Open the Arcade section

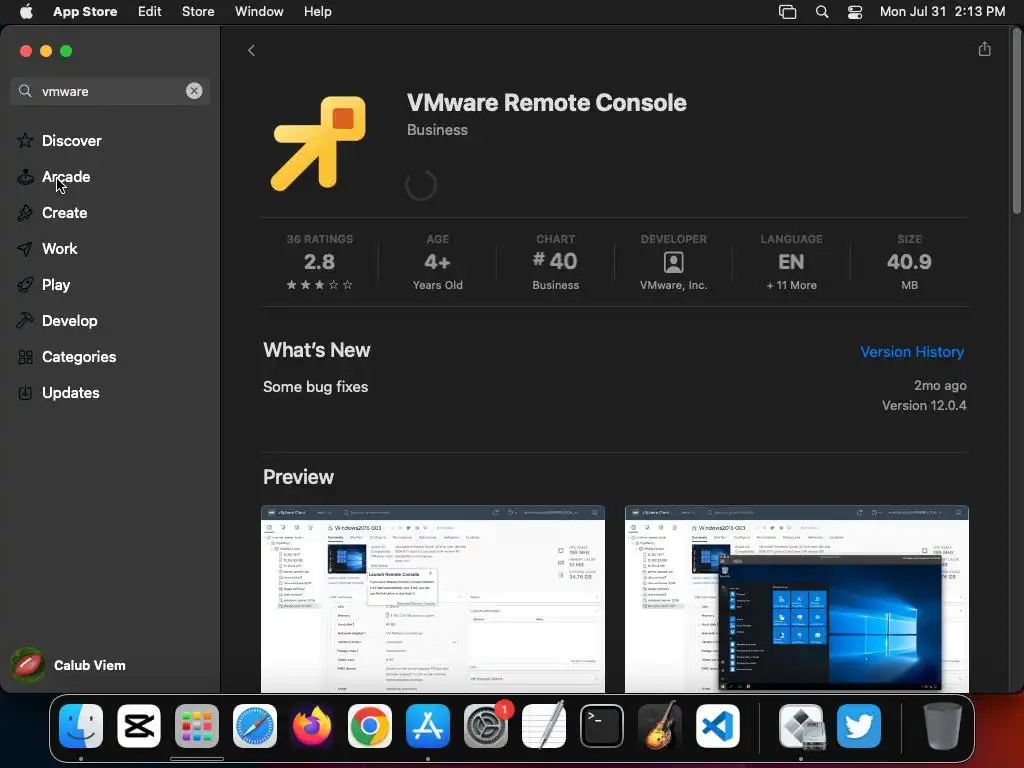66,176
